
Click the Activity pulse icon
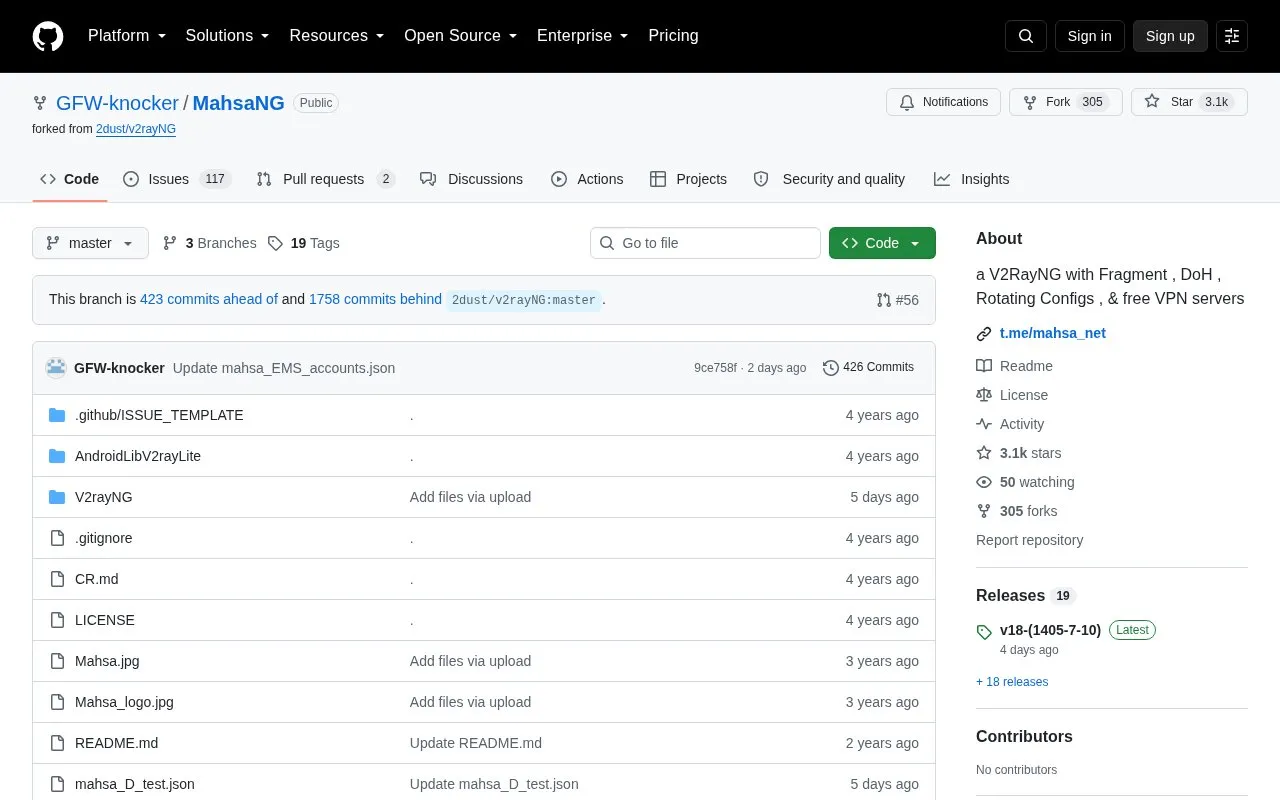coord(984,424)
